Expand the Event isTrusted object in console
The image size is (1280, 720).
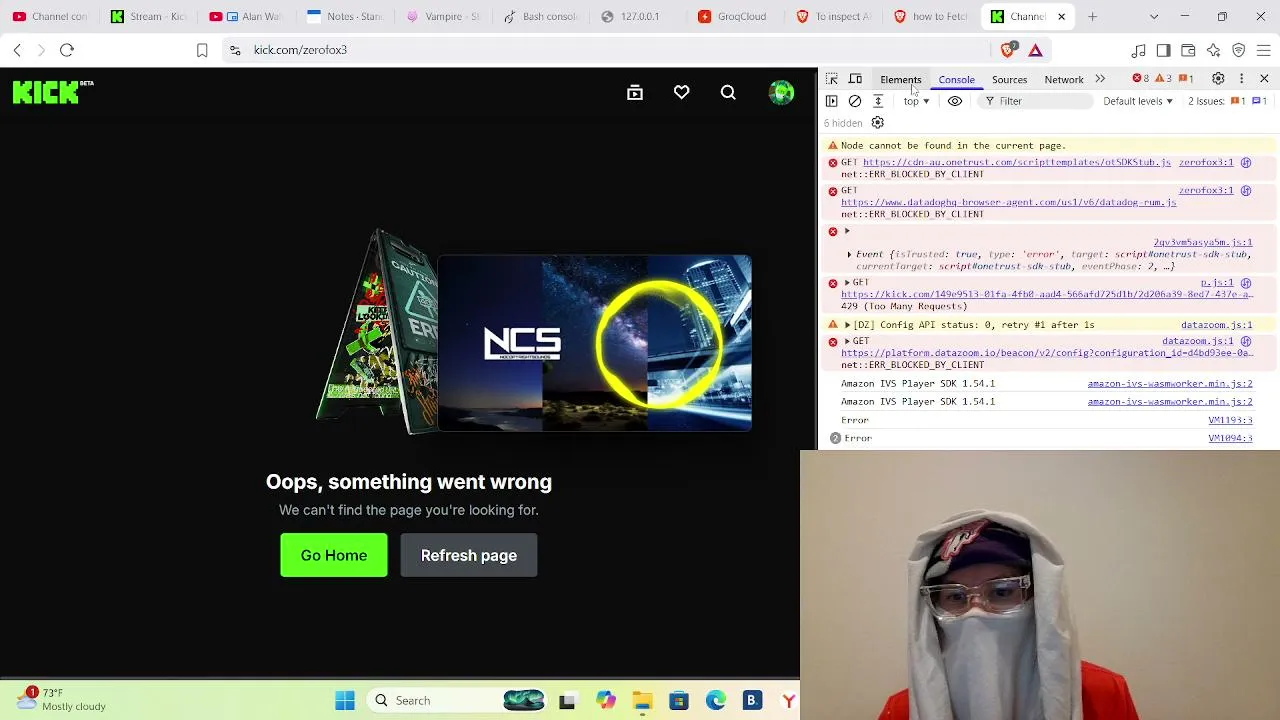(850, 255)
